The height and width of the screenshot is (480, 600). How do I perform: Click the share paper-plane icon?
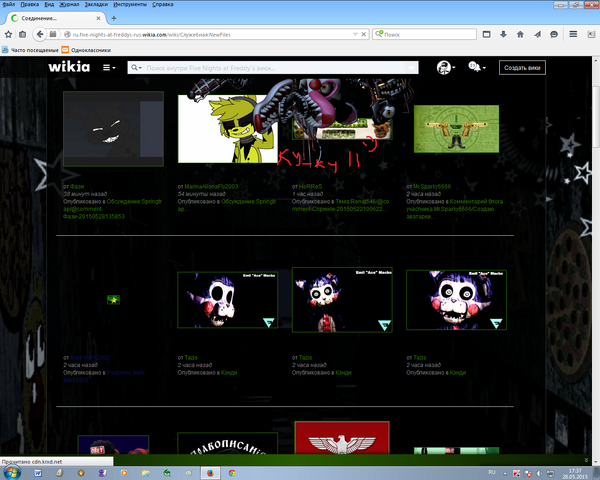(x=537, y=34)
